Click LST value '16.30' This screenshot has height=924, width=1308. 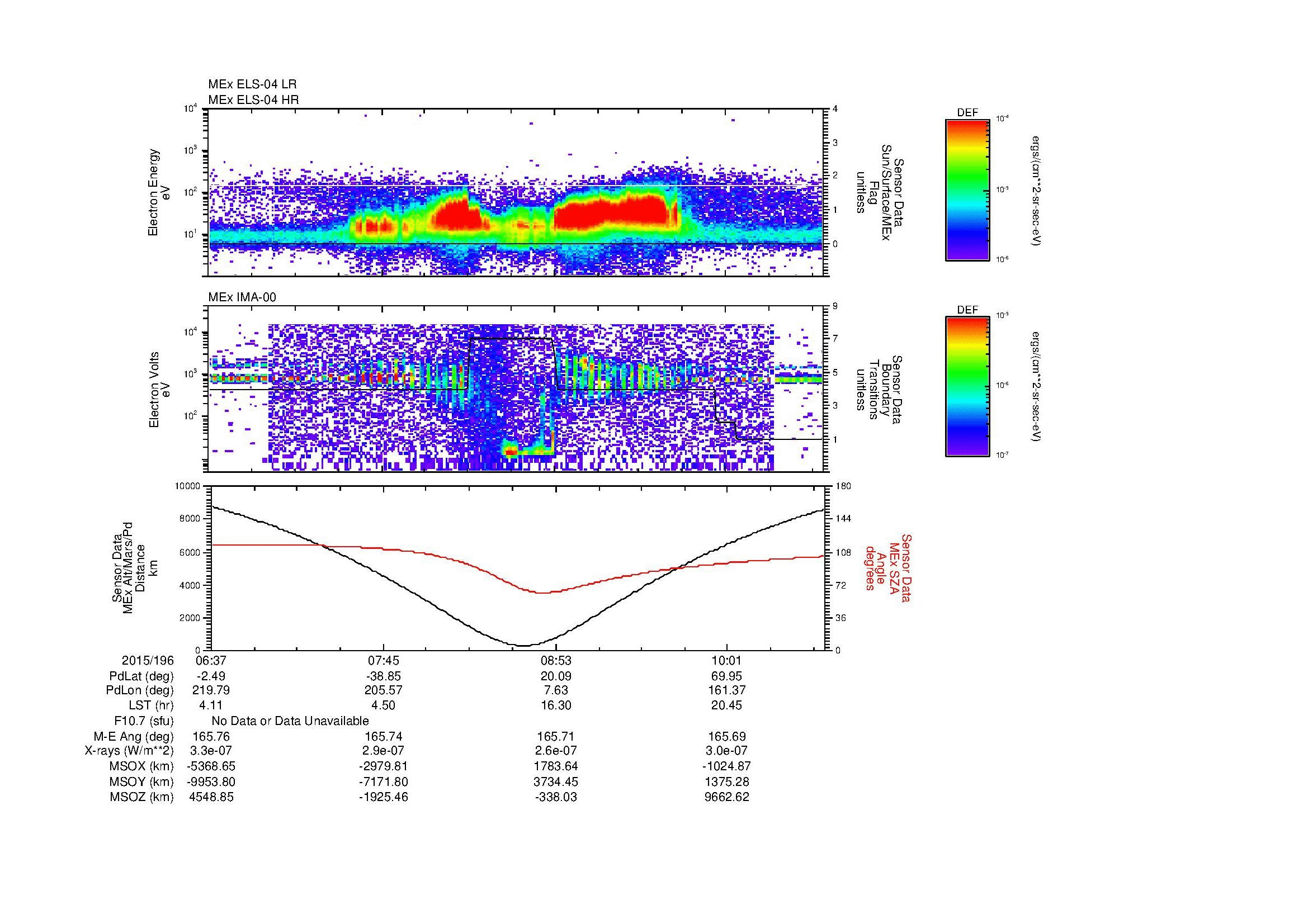click(x=556, y=705)
